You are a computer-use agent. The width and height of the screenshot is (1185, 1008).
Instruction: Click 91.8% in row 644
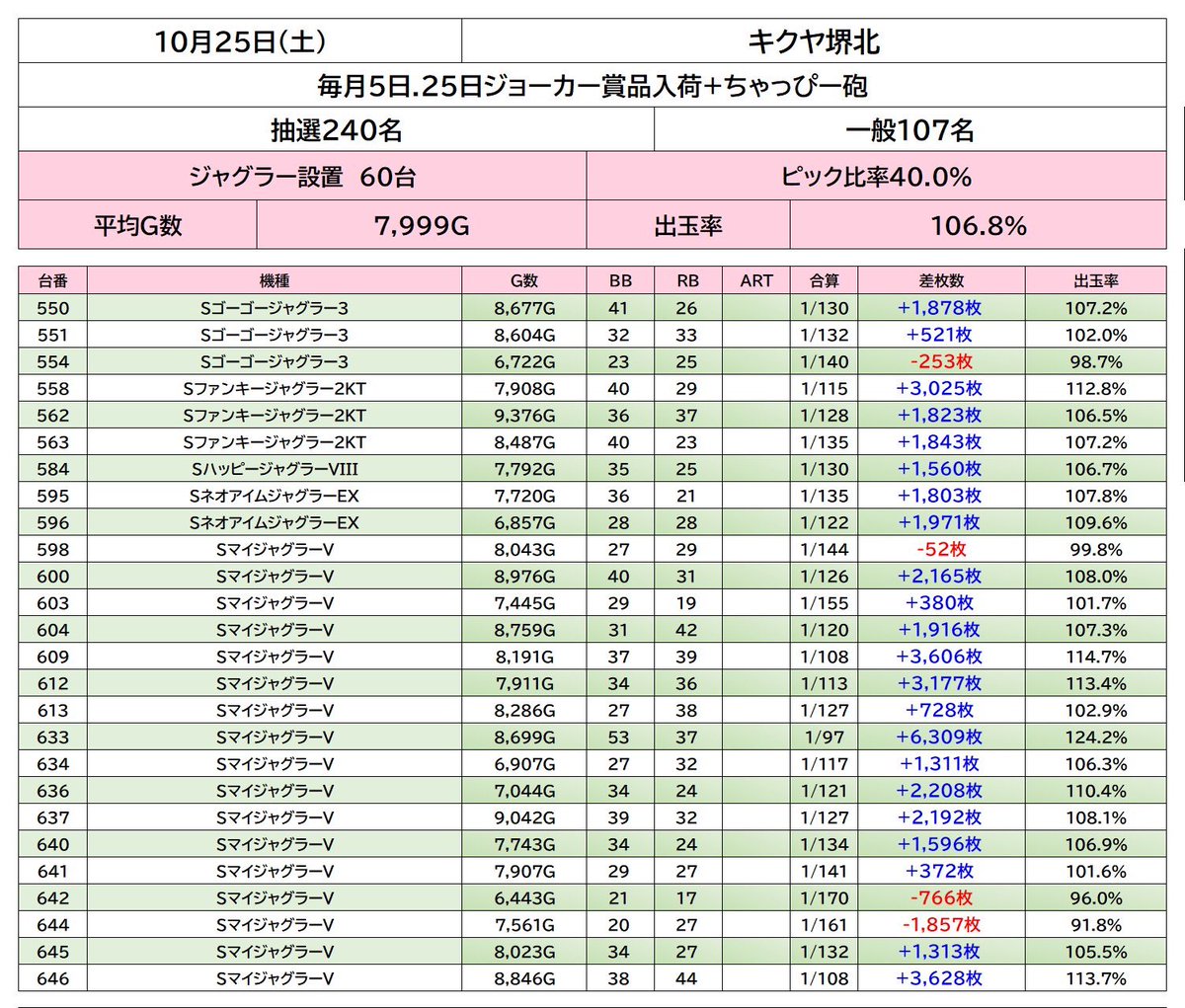click(x=1096, y=925)
